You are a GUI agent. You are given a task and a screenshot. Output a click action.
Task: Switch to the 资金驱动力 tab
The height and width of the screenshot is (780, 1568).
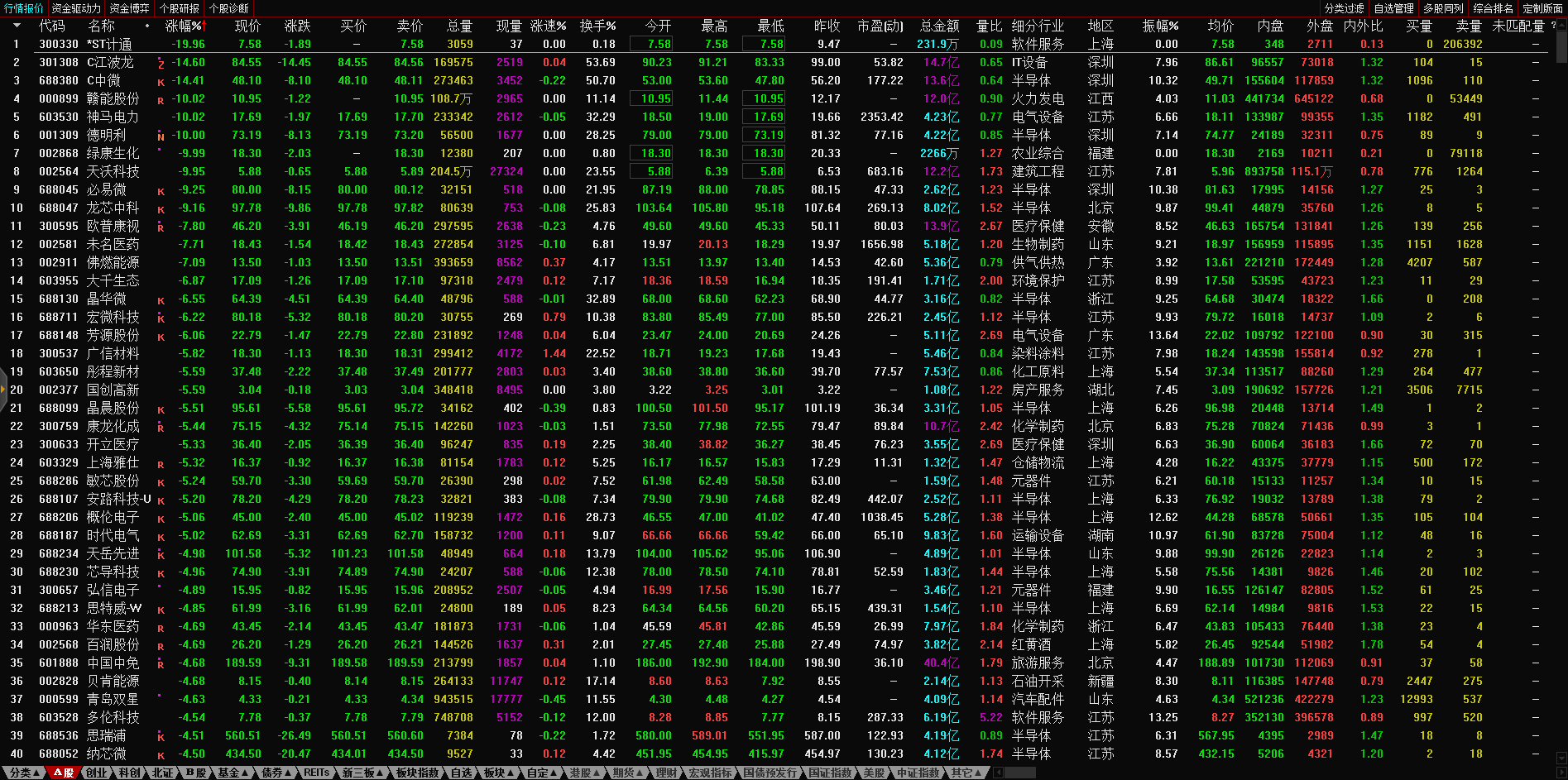click(76, 8)
